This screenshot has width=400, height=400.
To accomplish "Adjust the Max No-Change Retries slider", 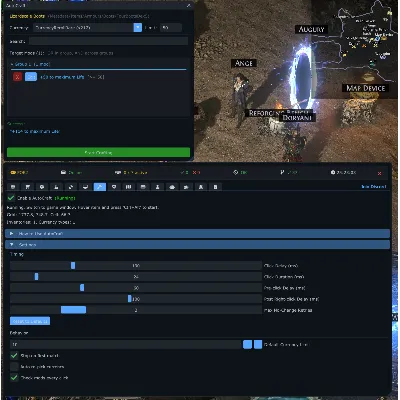I will coord(136,310).
